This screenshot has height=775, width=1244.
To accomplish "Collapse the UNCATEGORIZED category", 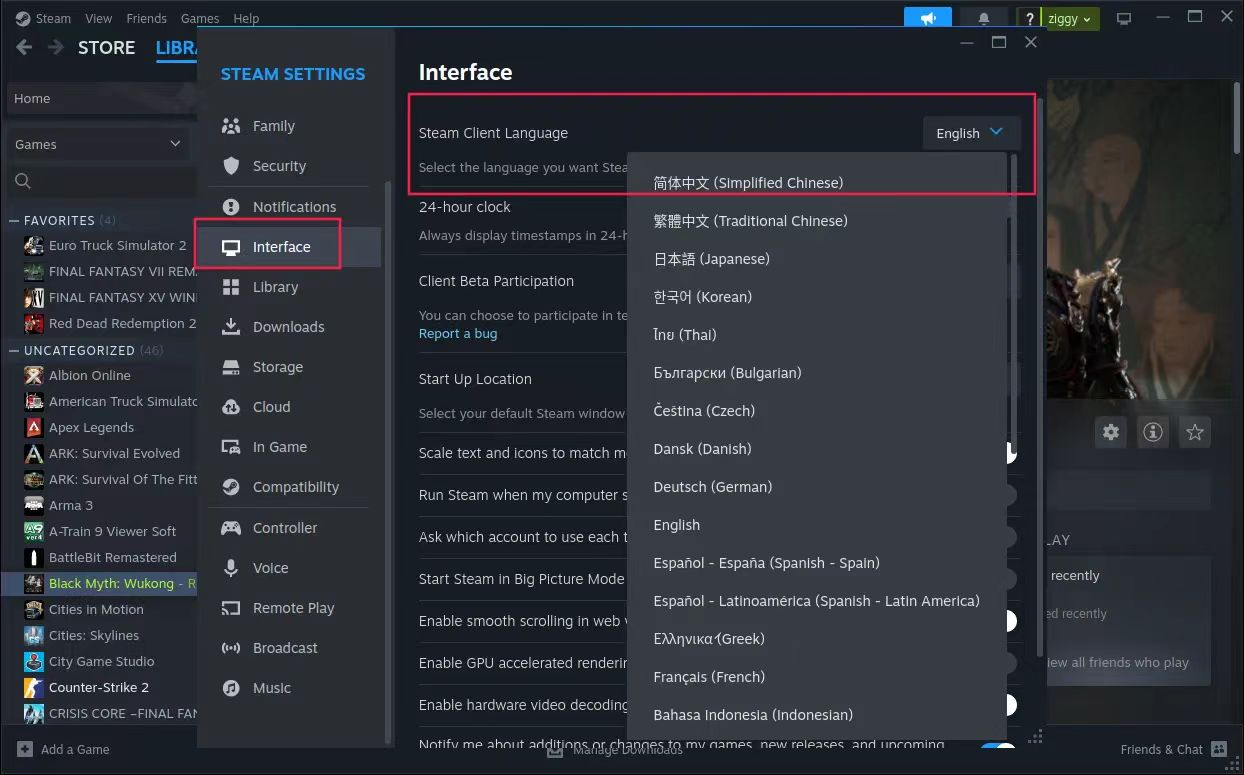I will [14, 350].
